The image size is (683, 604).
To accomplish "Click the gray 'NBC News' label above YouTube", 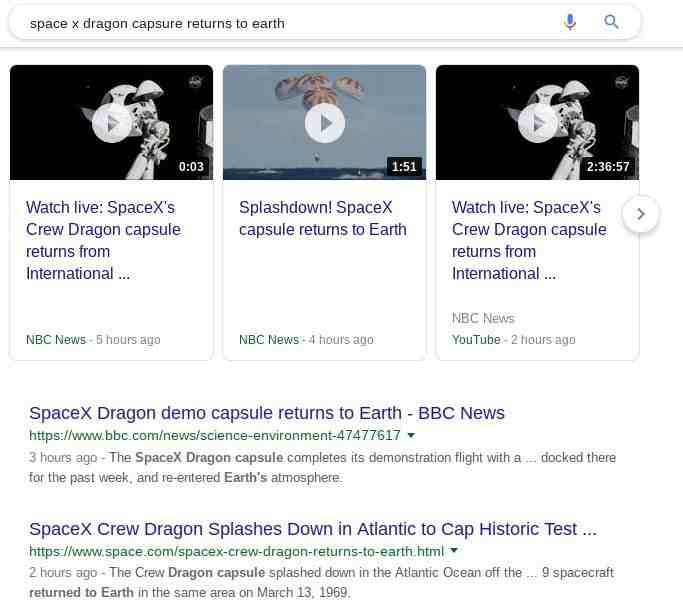I will [483, 318].
